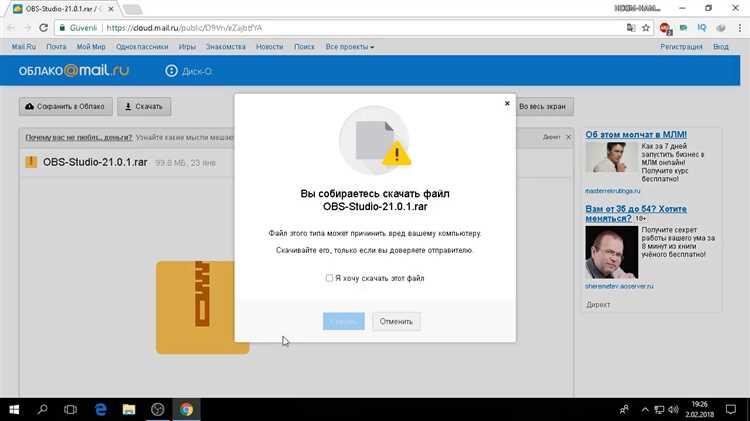The width and height of the screenshot is (750, 421).
Task: Click Сохранить в Облако button
Action: 66,107
